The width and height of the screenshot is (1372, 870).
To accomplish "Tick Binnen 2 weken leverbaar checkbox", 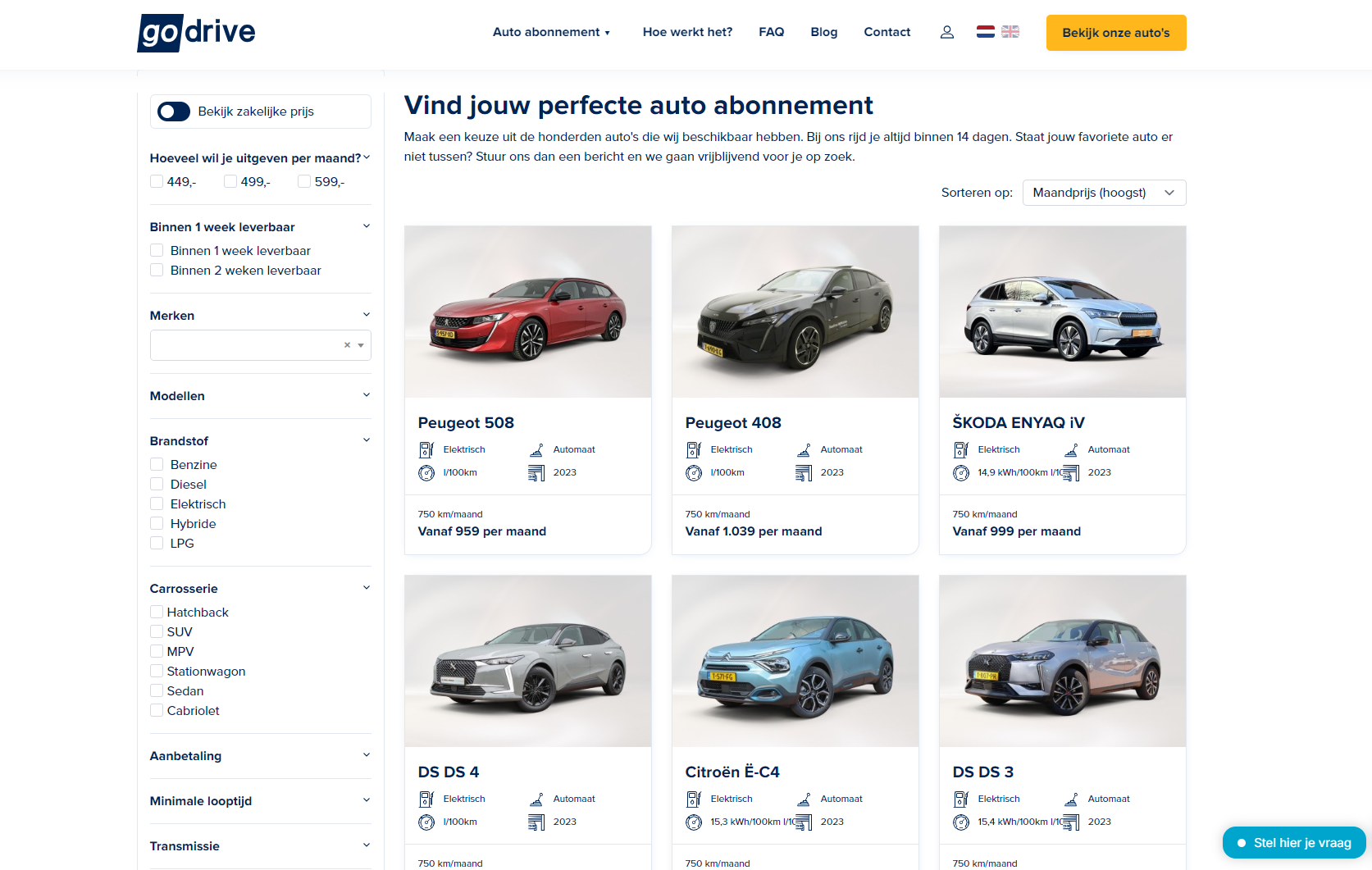I will tap(157, 270).
